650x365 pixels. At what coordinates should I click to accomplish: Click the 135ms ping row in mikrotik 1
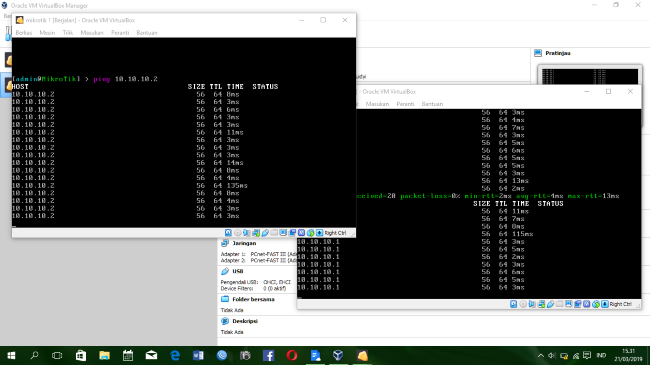tap(130, 185)
